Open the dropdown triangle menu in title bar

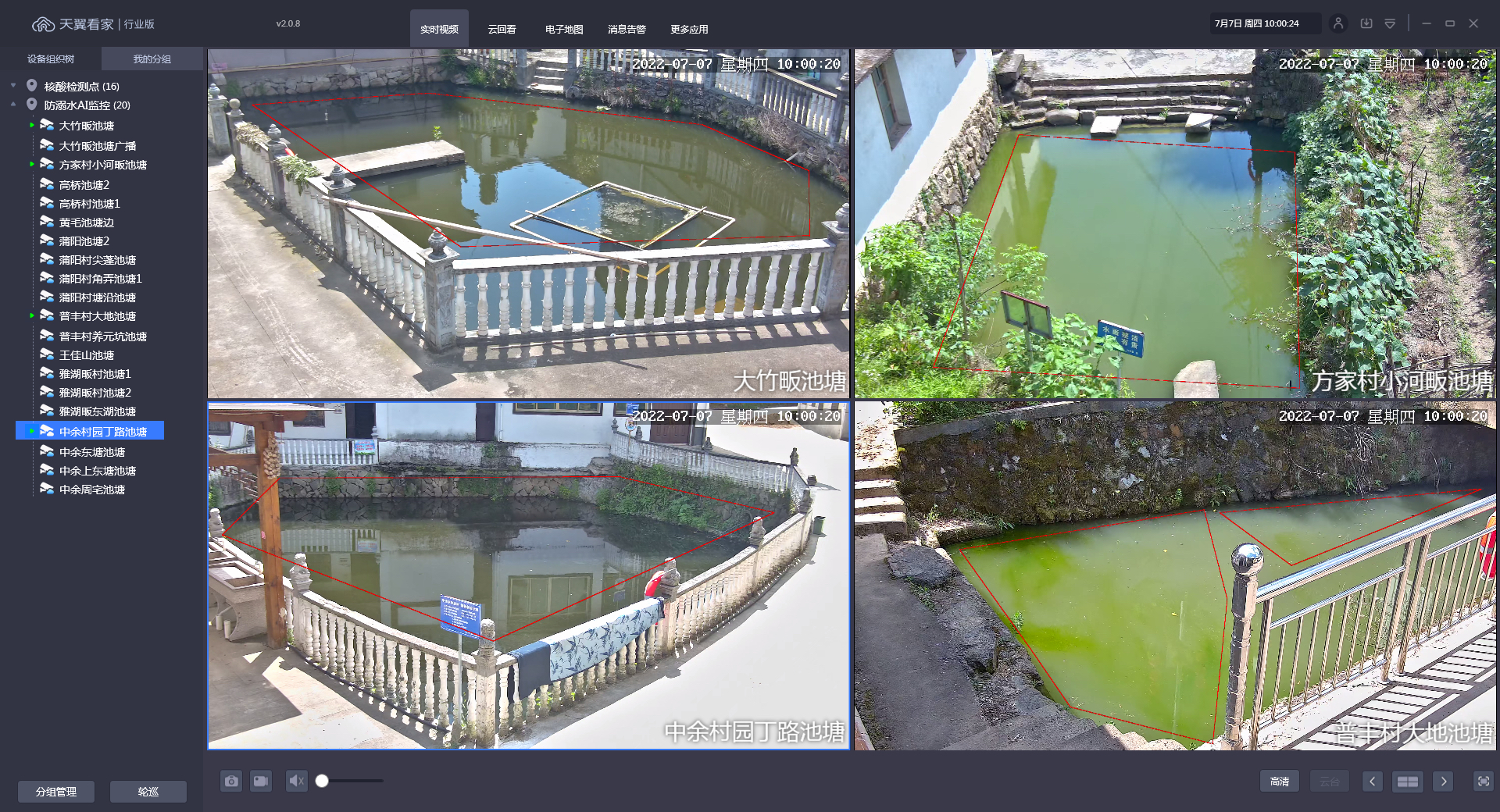[x=1390, y=23]
